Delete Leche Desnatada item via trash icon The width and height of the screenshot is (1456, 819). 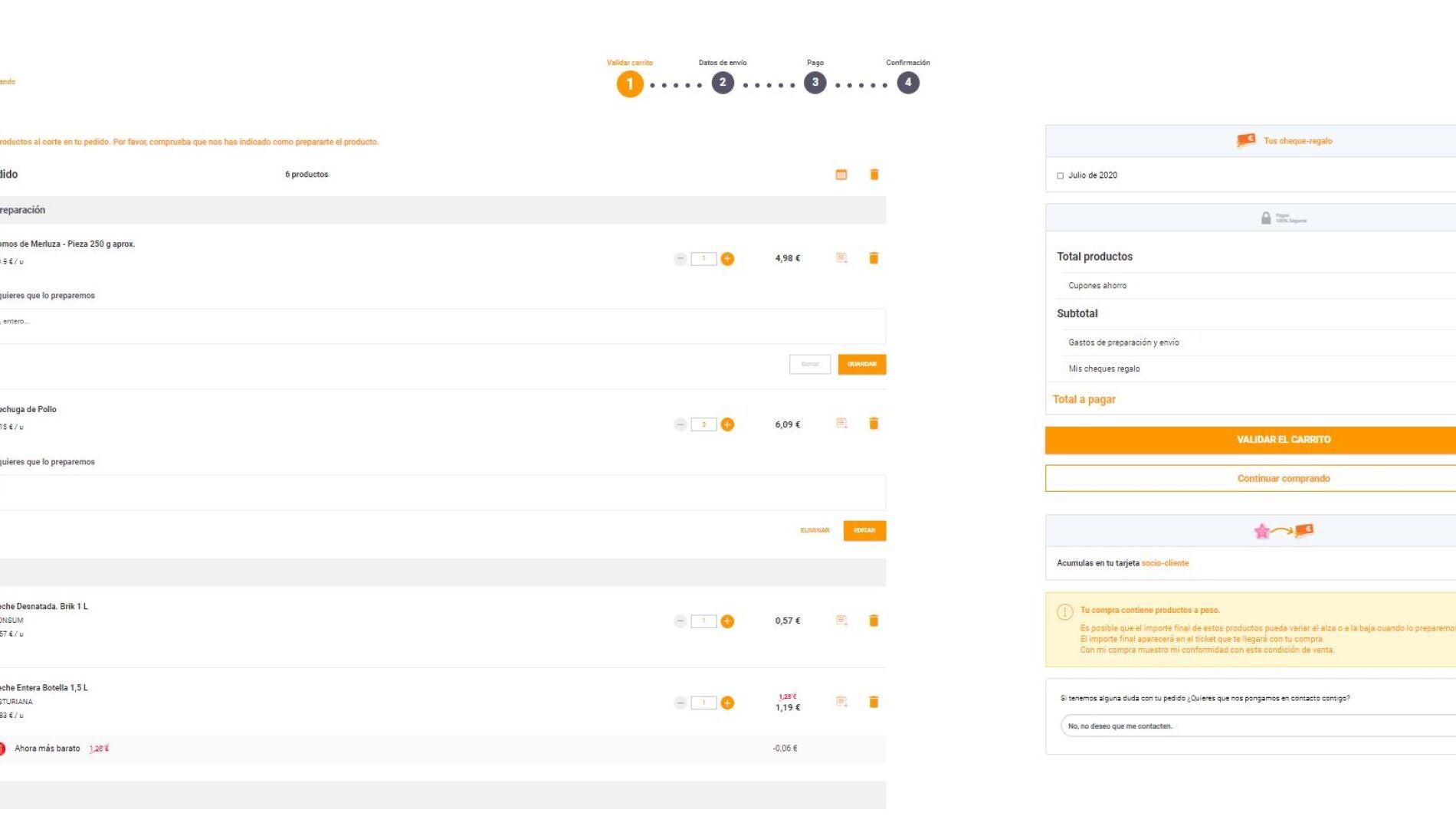874,621
